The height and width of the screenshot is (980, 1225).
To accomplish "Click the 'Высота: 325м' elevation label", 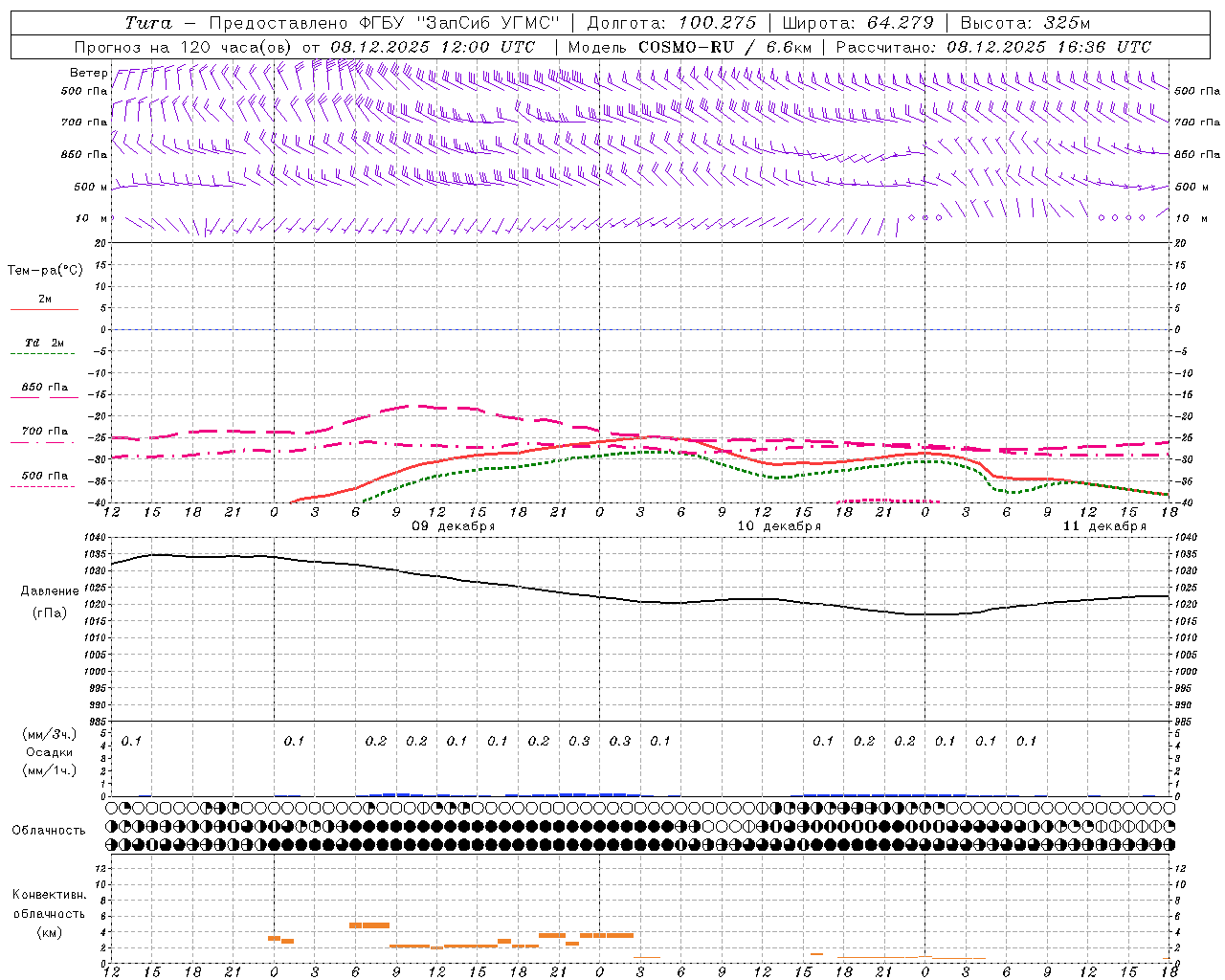I will click(x=1025, y=23).
